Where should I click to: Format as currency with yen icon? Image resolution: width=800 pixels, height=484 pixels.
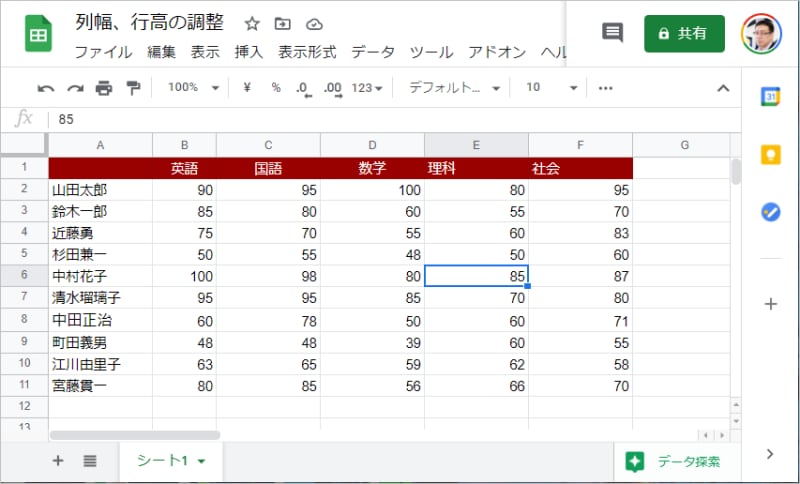coord(247,88)
